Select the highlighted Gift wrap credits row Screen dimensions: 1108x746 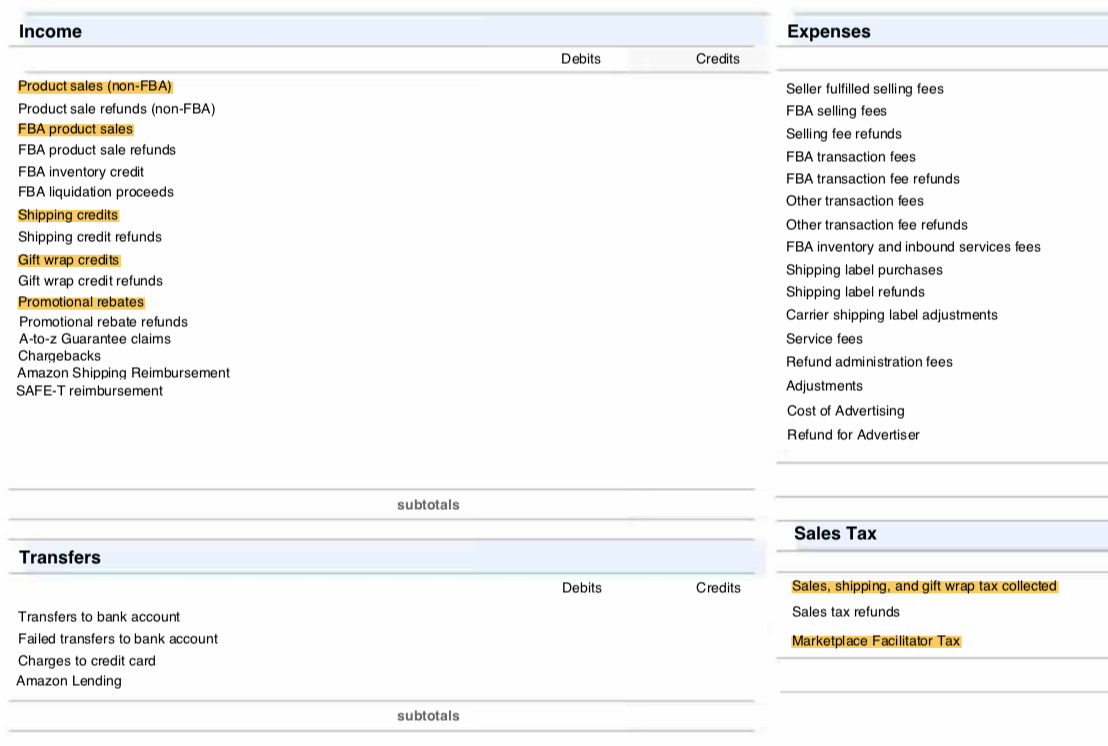tap(69, 260)
